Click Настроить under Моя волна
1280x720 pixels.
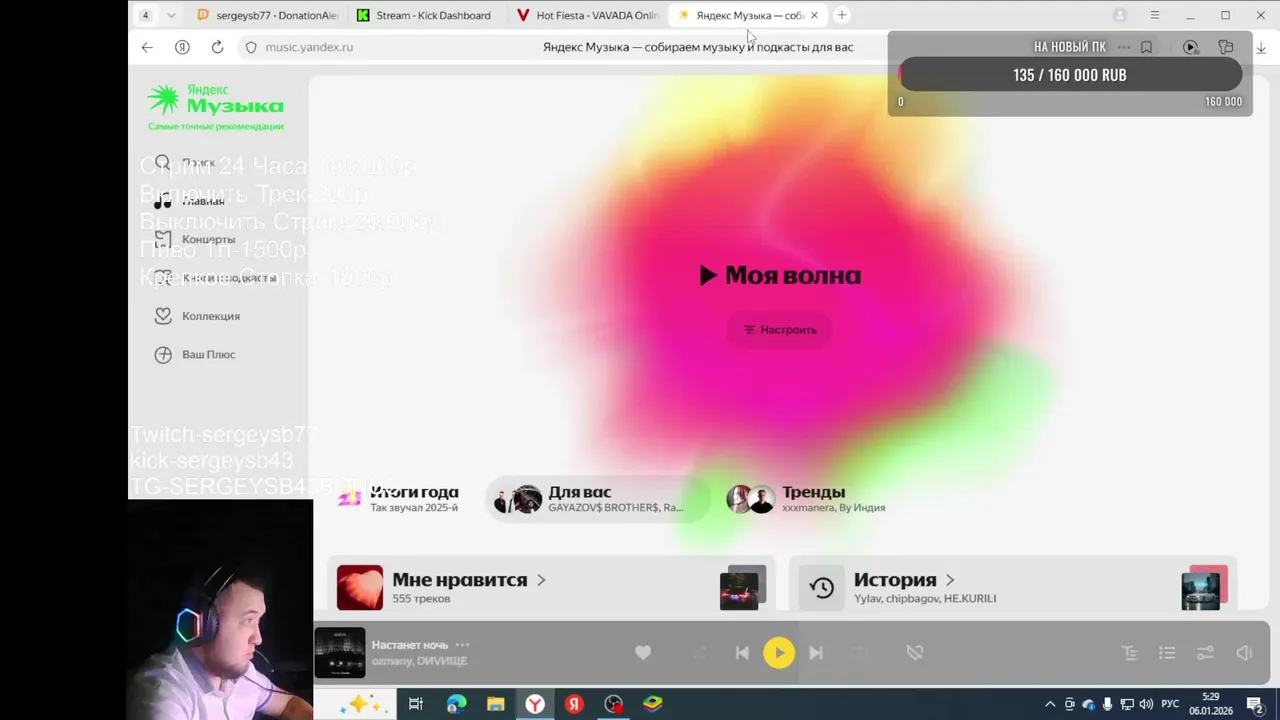[x=780, y=330]
